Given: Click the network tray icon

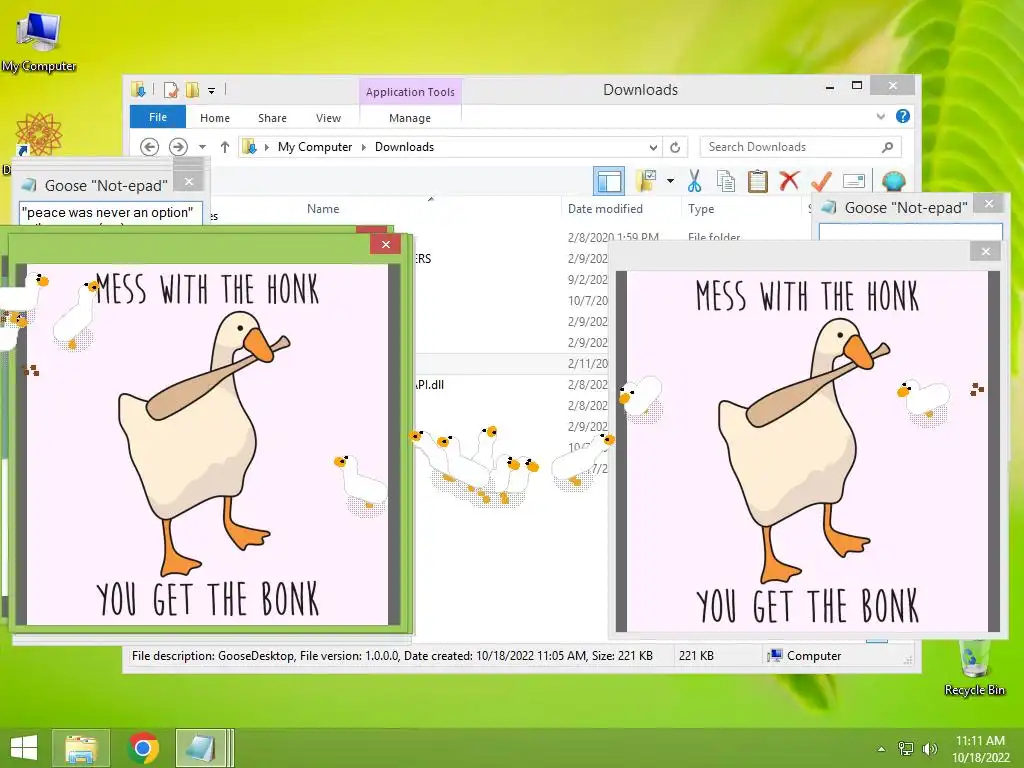Looking at the screenshot, I should [906, 748].
